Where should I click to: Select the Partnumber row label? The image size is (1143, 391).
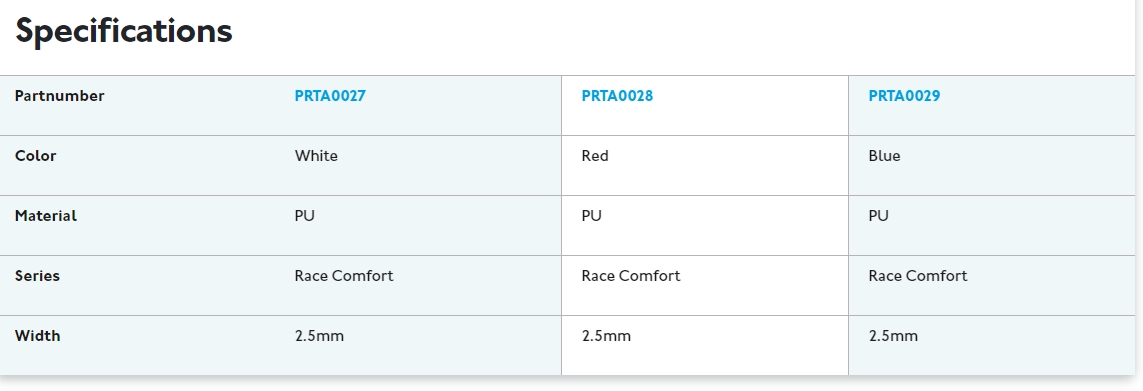click(x=60, y=96)
